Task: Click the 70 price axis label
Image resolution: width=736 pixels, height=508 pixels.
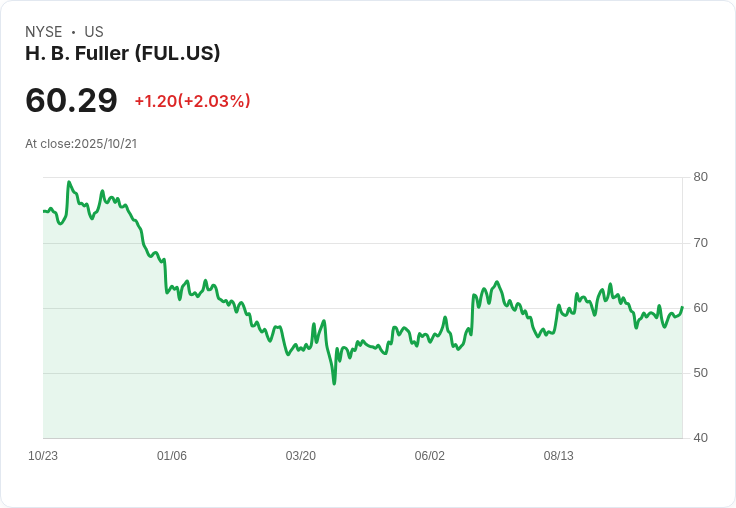Action: (x=700, y=243)
